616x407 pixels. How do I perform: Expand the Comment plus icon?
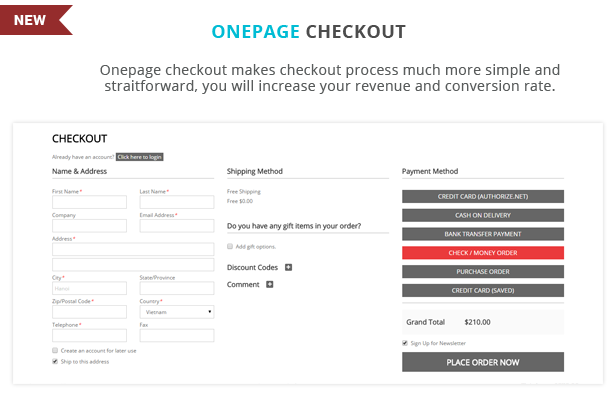point(270,284)
